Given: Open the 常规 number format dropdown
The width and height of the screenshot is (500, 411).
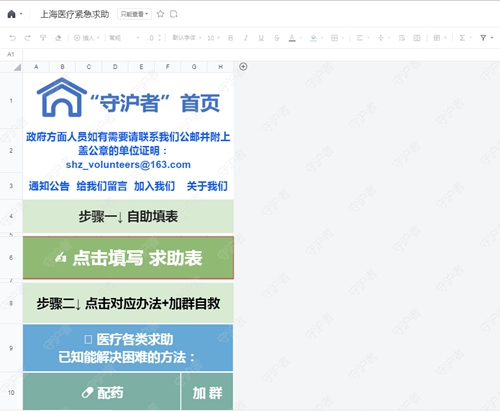Looking at the screenshot, I should (124, 38).
